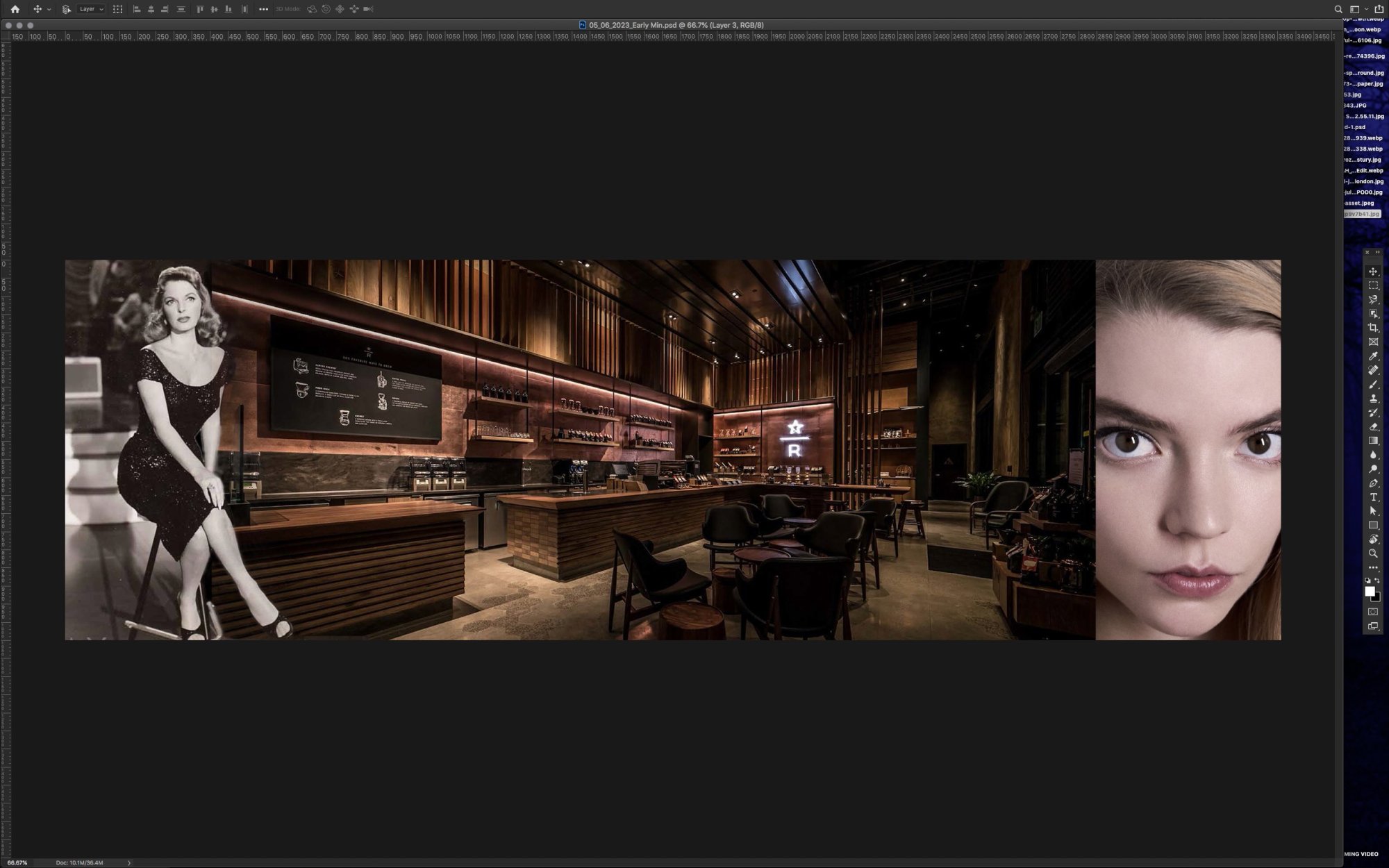1389x868 pixels.
Task: Select the Eyedropper tool
Action: click(1373, 356)
